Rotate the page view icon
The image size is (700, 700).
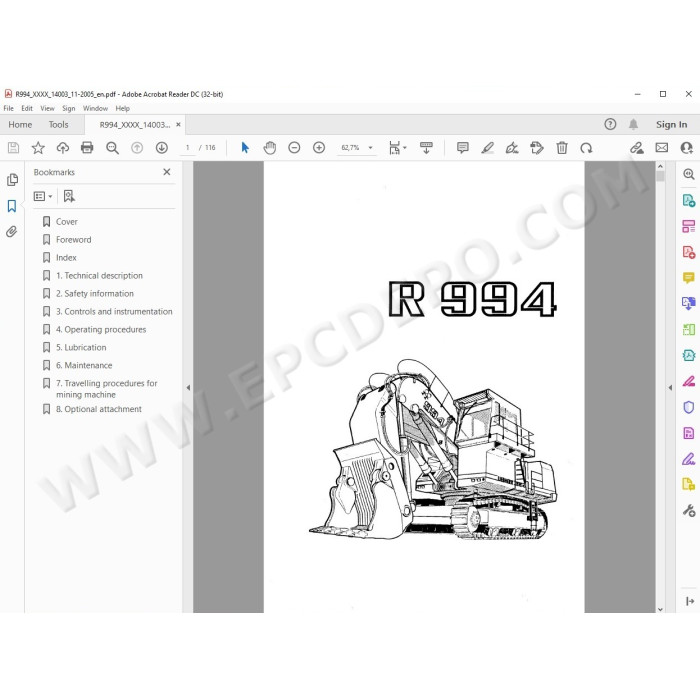[586, 148]
